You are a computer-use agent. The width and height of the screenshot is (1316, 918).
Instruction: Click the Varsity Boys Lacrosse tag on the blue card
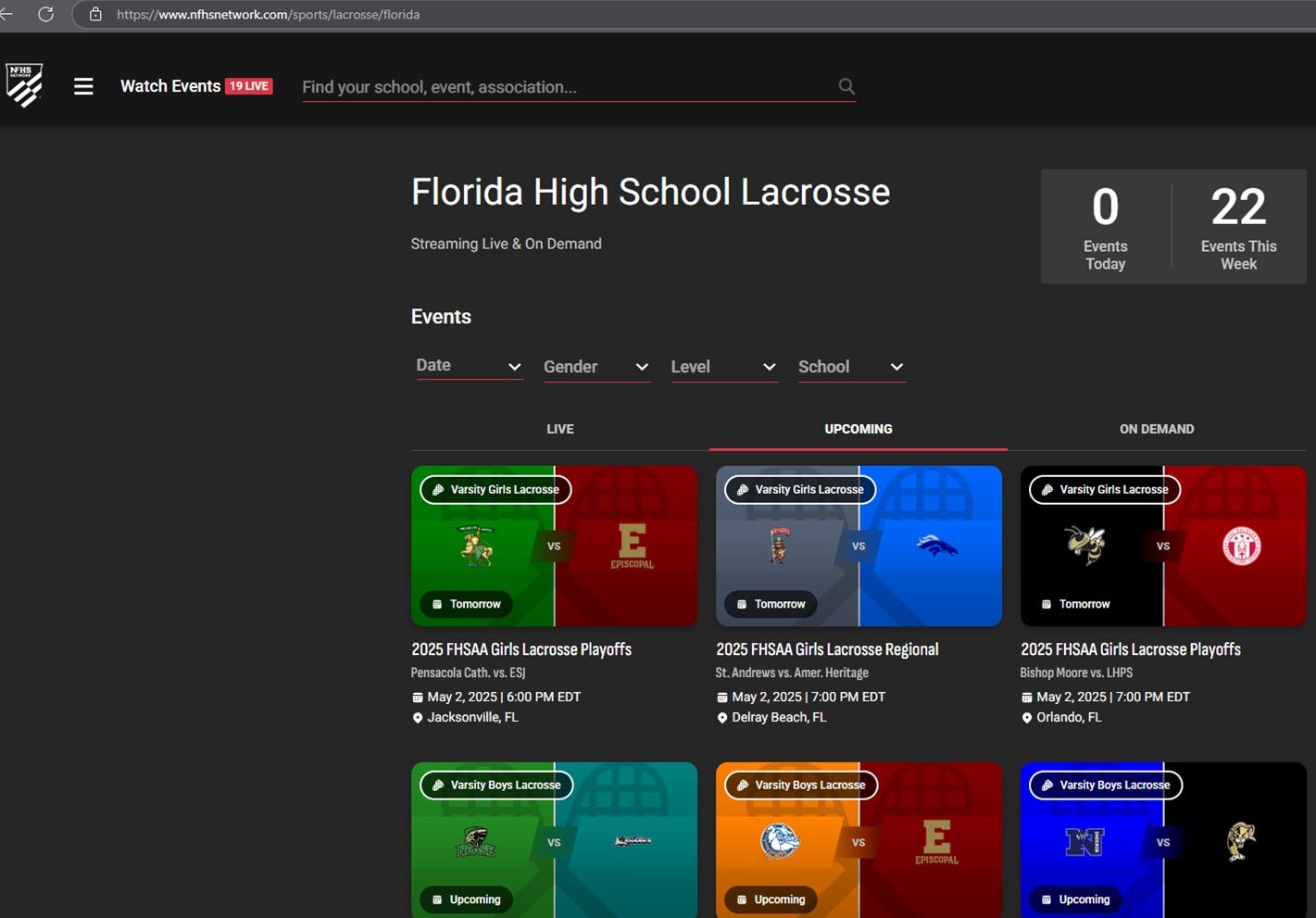point(1106,785)
